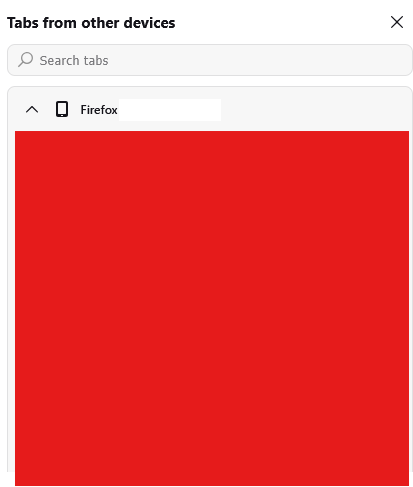This screenshot has height=487, width=413.
Task: Click the smartphone glyph next to Firefox
Action: pyautogui.click(x=62, y=109)
